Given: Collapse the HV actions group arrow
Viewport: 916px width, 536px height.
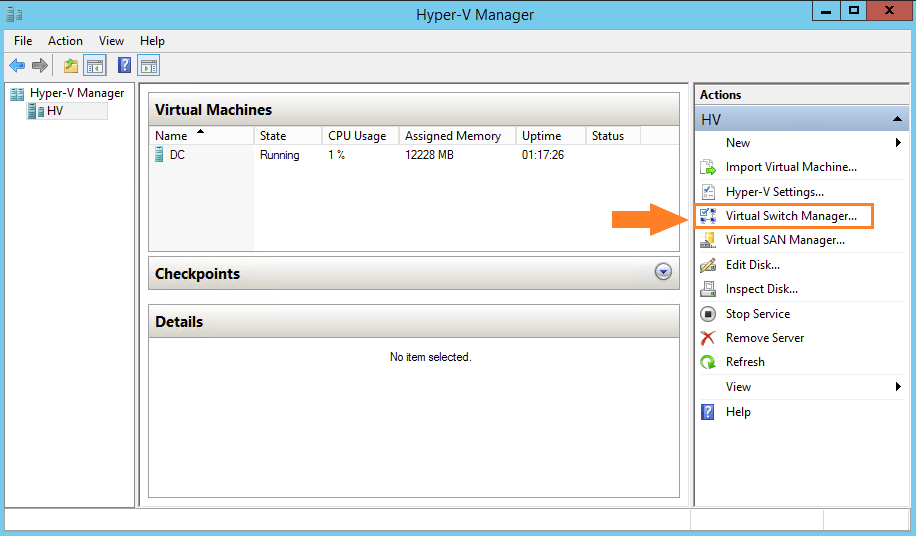Looking at the screenshot, I should [897, 120].
